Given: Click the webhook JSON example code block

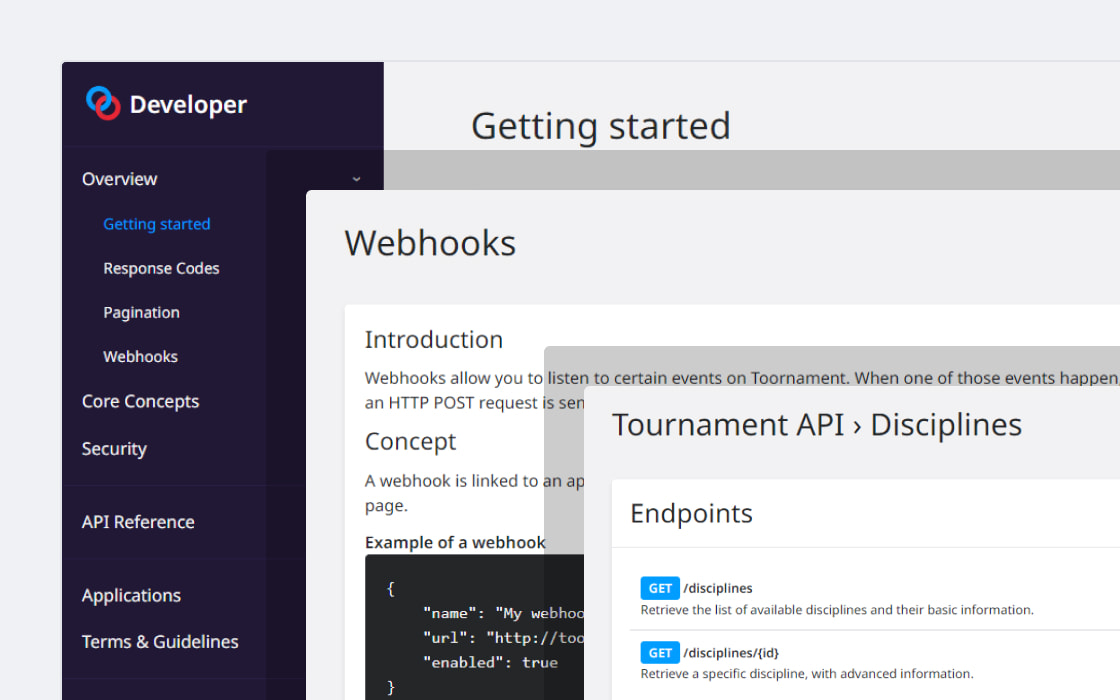Looking at the screenshot, I should (470, 630).
